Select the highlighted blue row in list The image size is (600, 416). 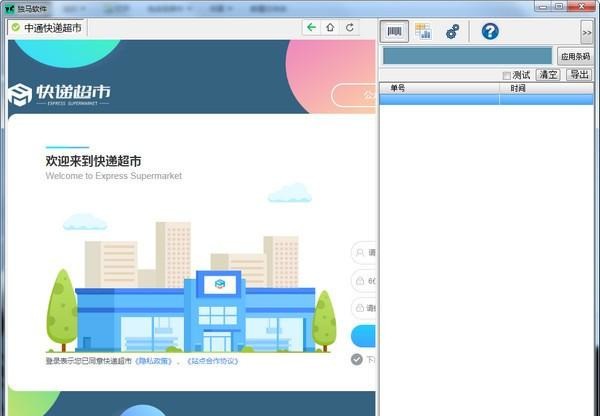(x=486, y=99)
